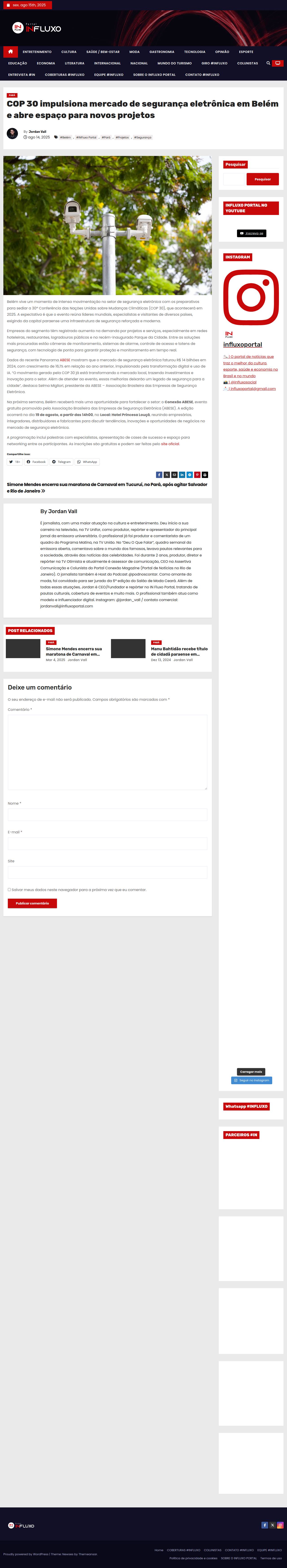Click the #Segurança tag

pyautogui.click(x=143, y=138)
